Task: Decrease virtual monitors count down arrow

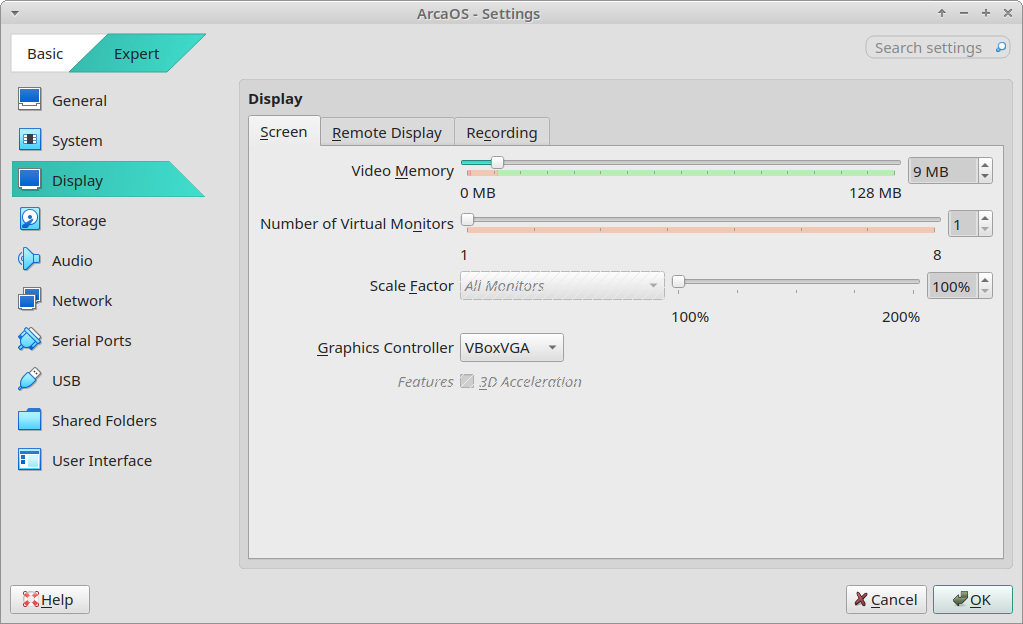Action: click(x=985, y=229)
